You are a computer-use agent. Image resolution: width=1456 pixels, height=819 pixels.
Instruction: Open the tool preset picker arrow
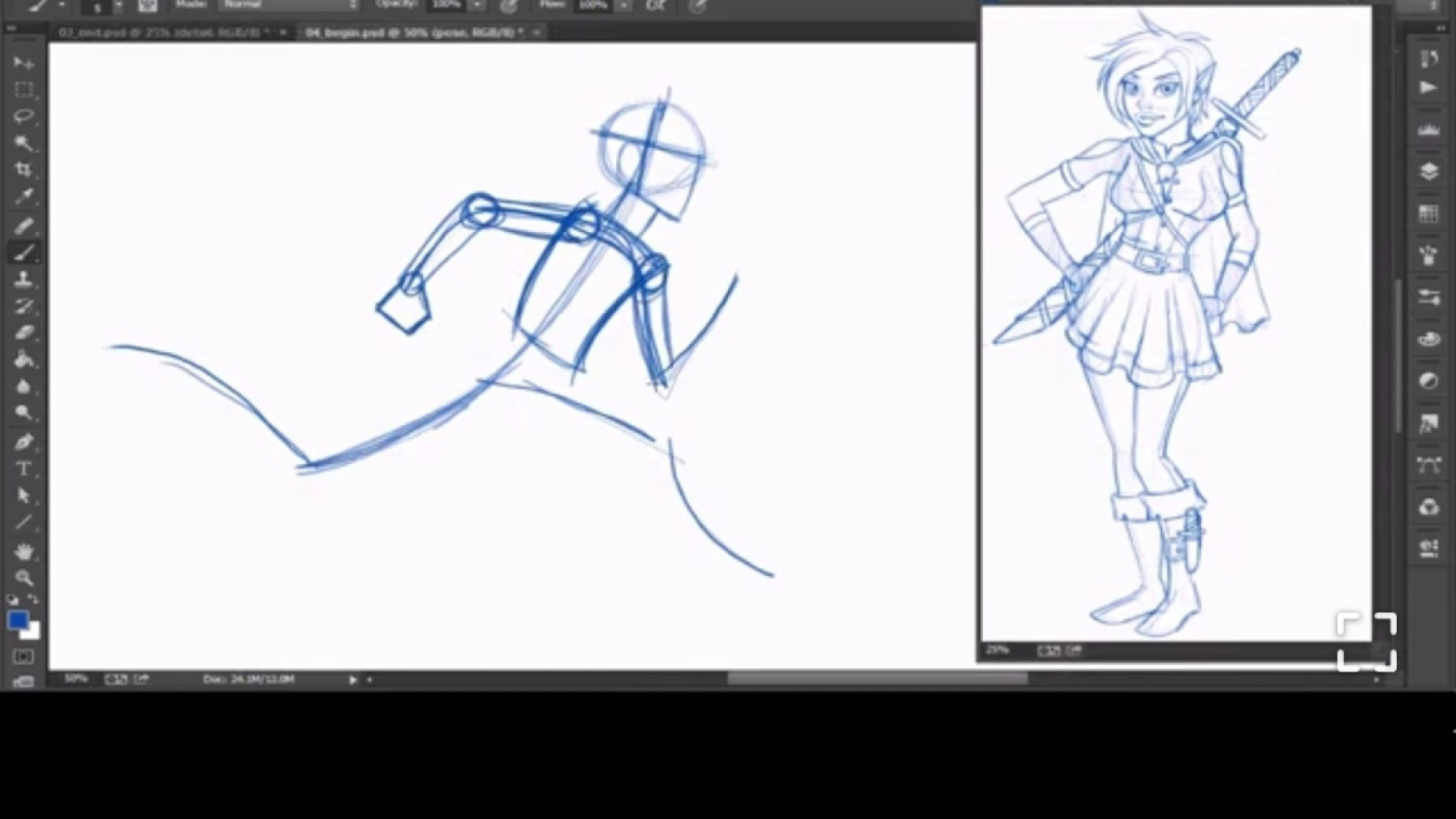coord(62,5)
